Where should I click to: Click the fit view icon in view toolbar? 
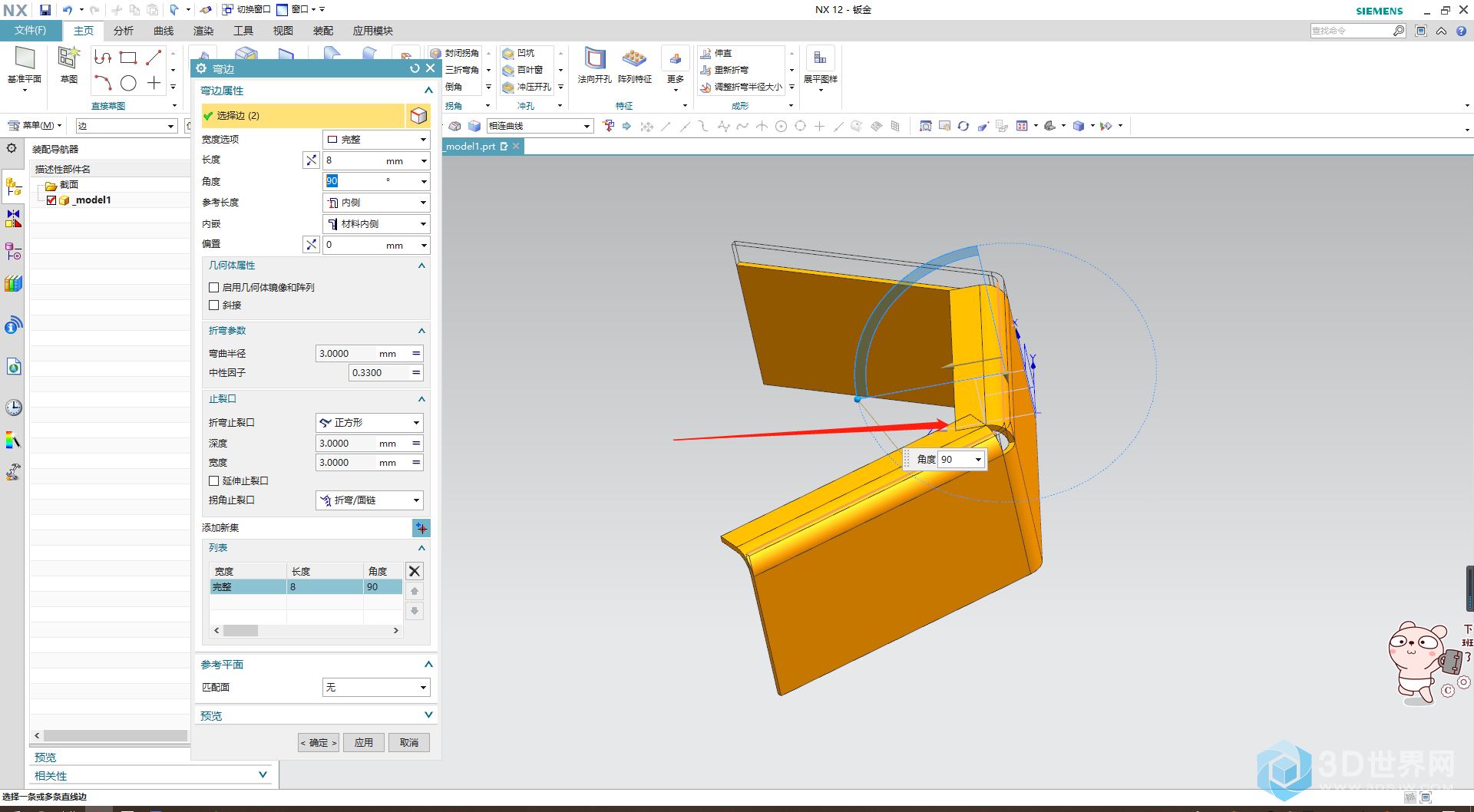tap(926, 126)
